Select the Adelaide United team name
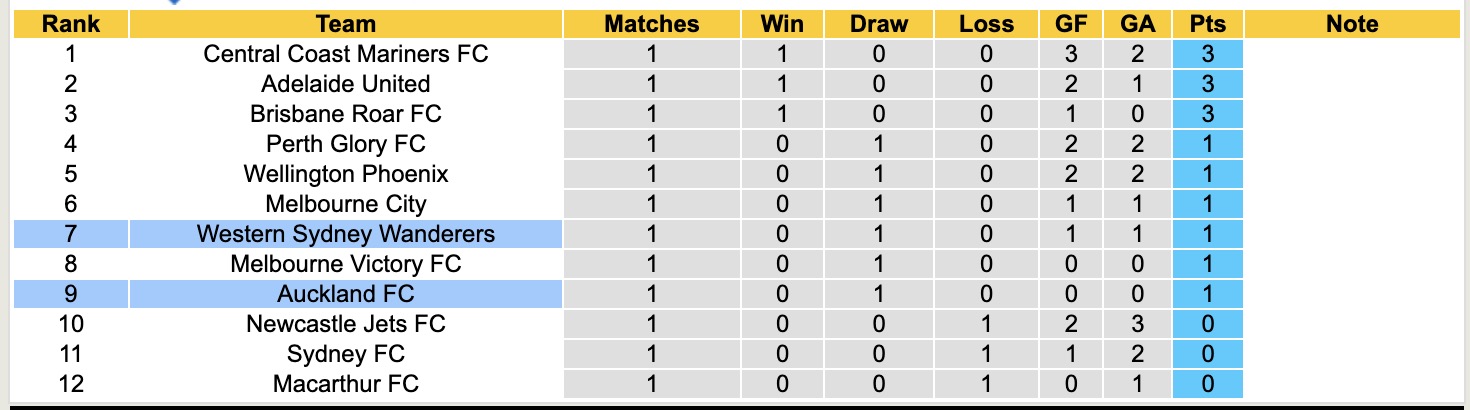This screenshot has width=1470, height=410. tap(345, 84)
